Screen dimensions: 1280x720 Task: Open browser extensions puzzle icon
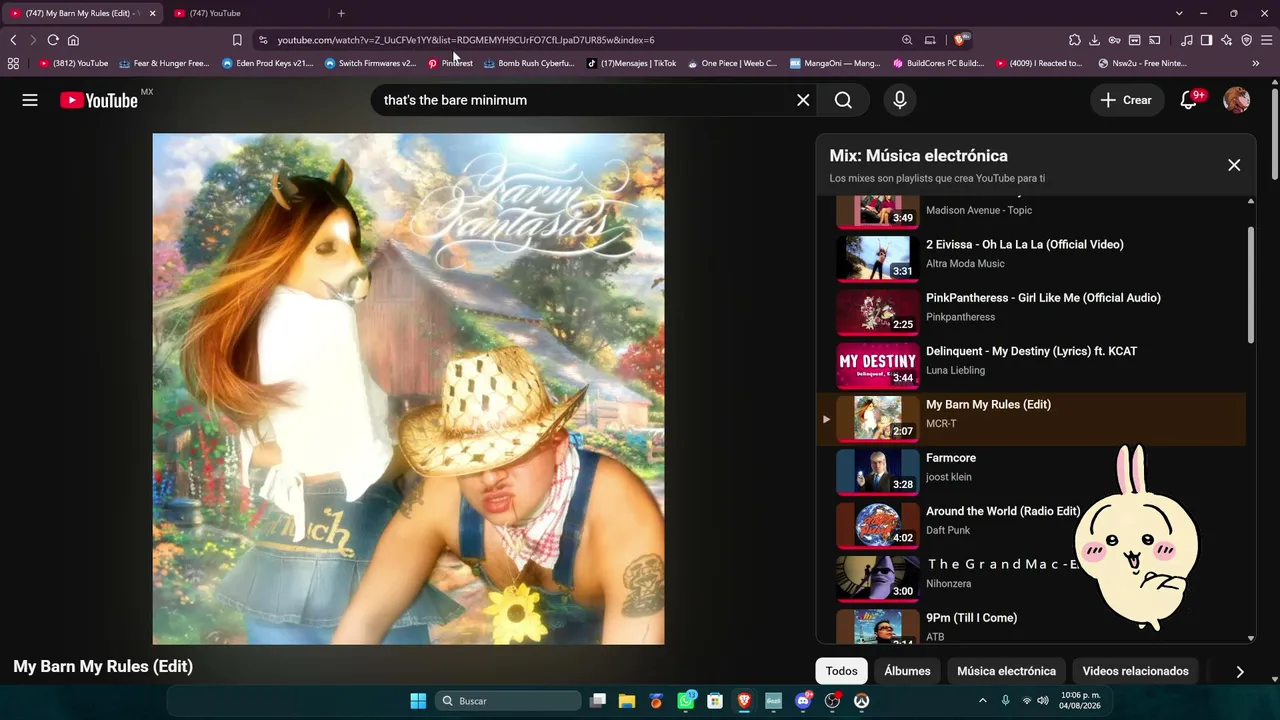tap(1074, 40)
